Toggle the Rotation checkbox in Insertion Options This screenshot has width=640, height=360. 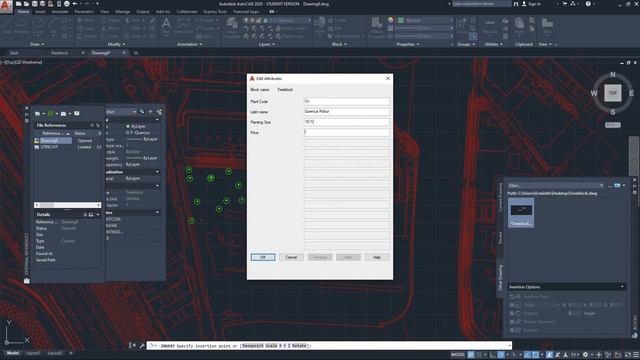pyautogui.click(x=512, y=313)
